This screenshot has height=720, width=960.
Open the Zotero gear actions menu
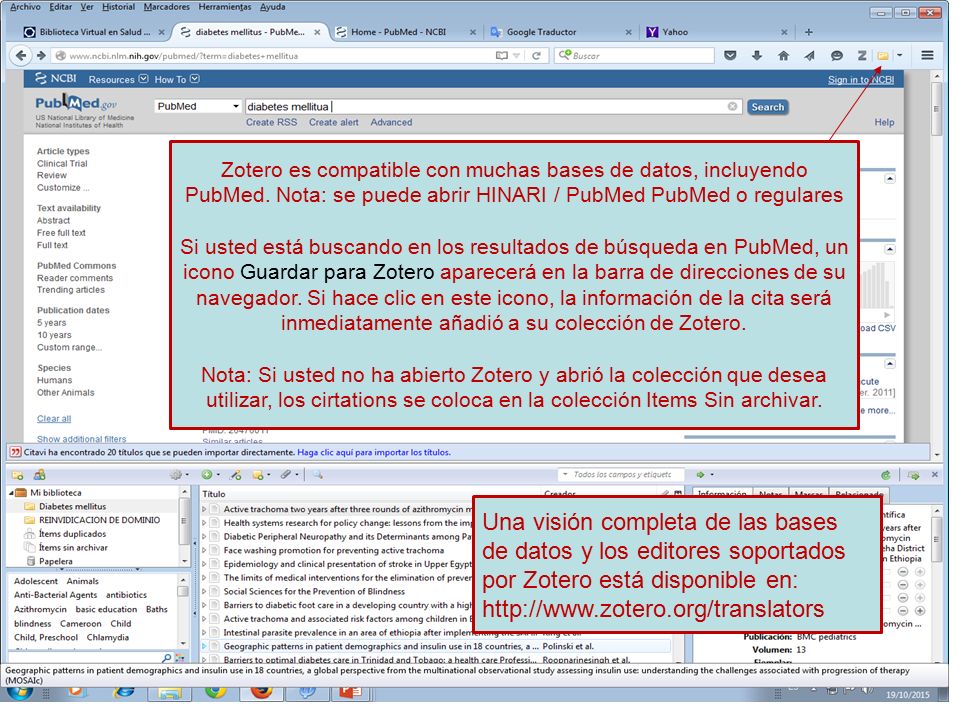pyautogui.click(x=179, y=475)
